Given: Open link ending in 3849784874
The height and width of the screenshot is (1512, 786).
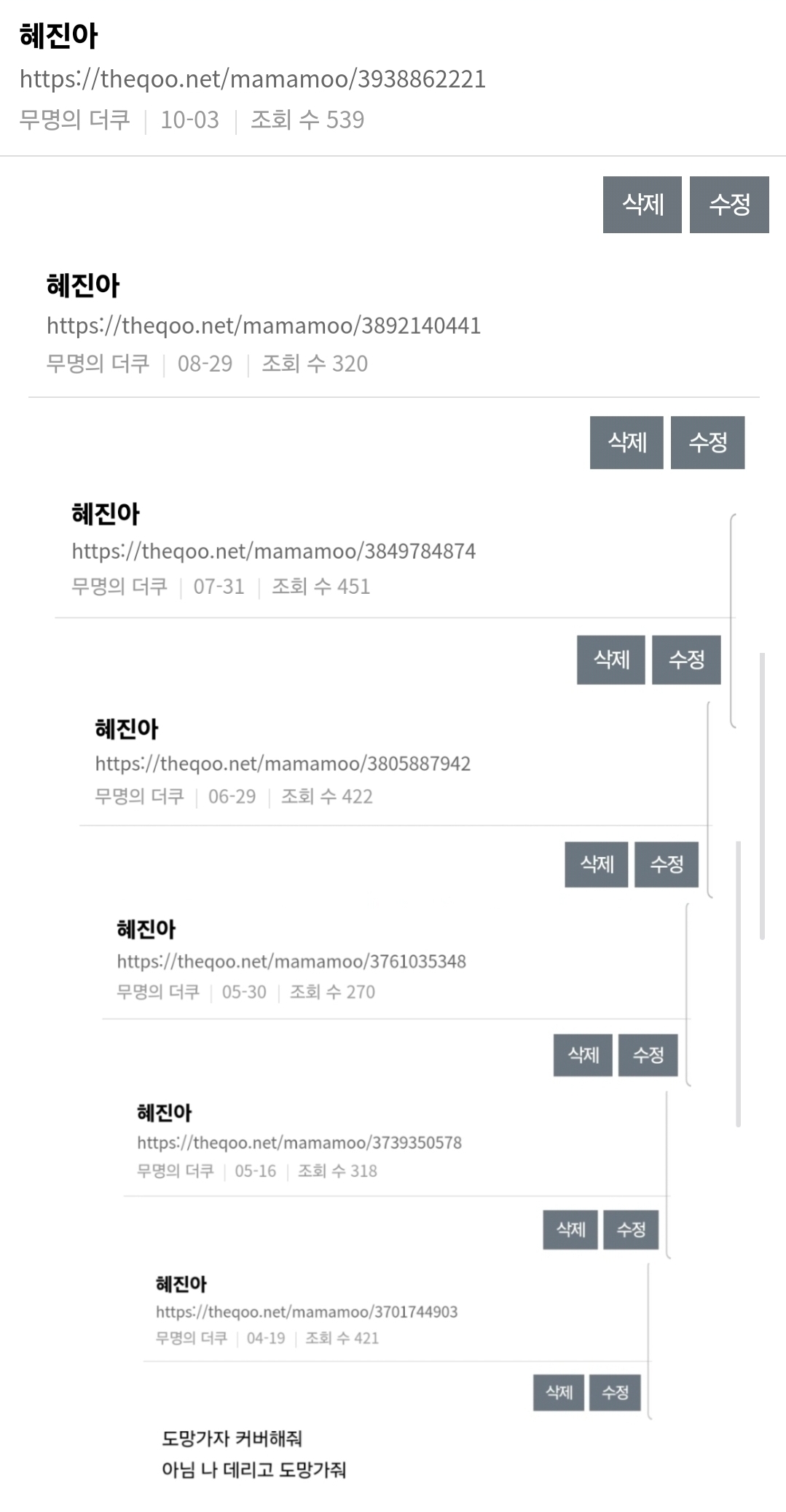Looking at the screenshot, I should [274, 551].
